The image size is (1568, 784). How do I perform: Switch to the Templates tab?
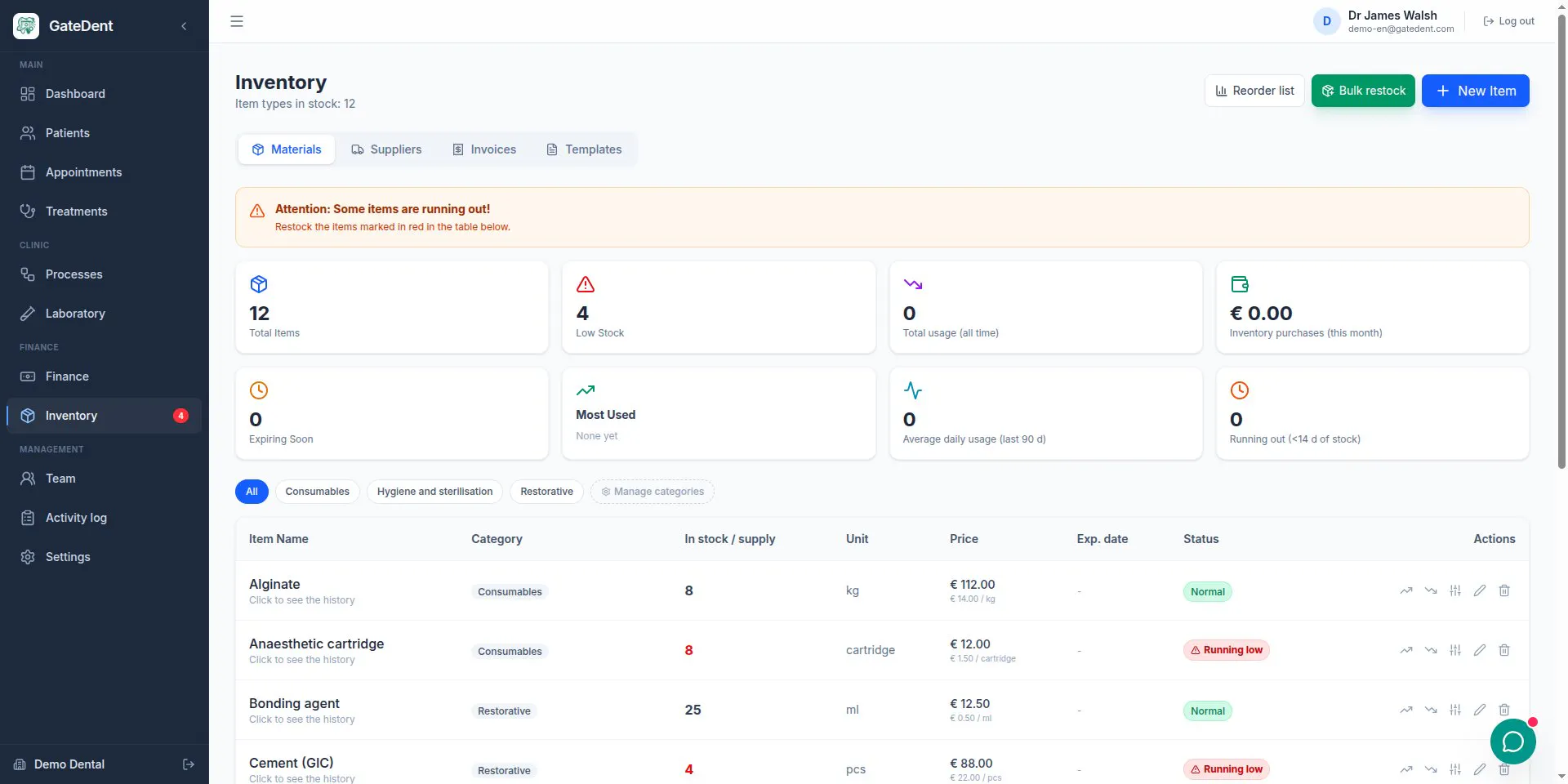(584, 149)
